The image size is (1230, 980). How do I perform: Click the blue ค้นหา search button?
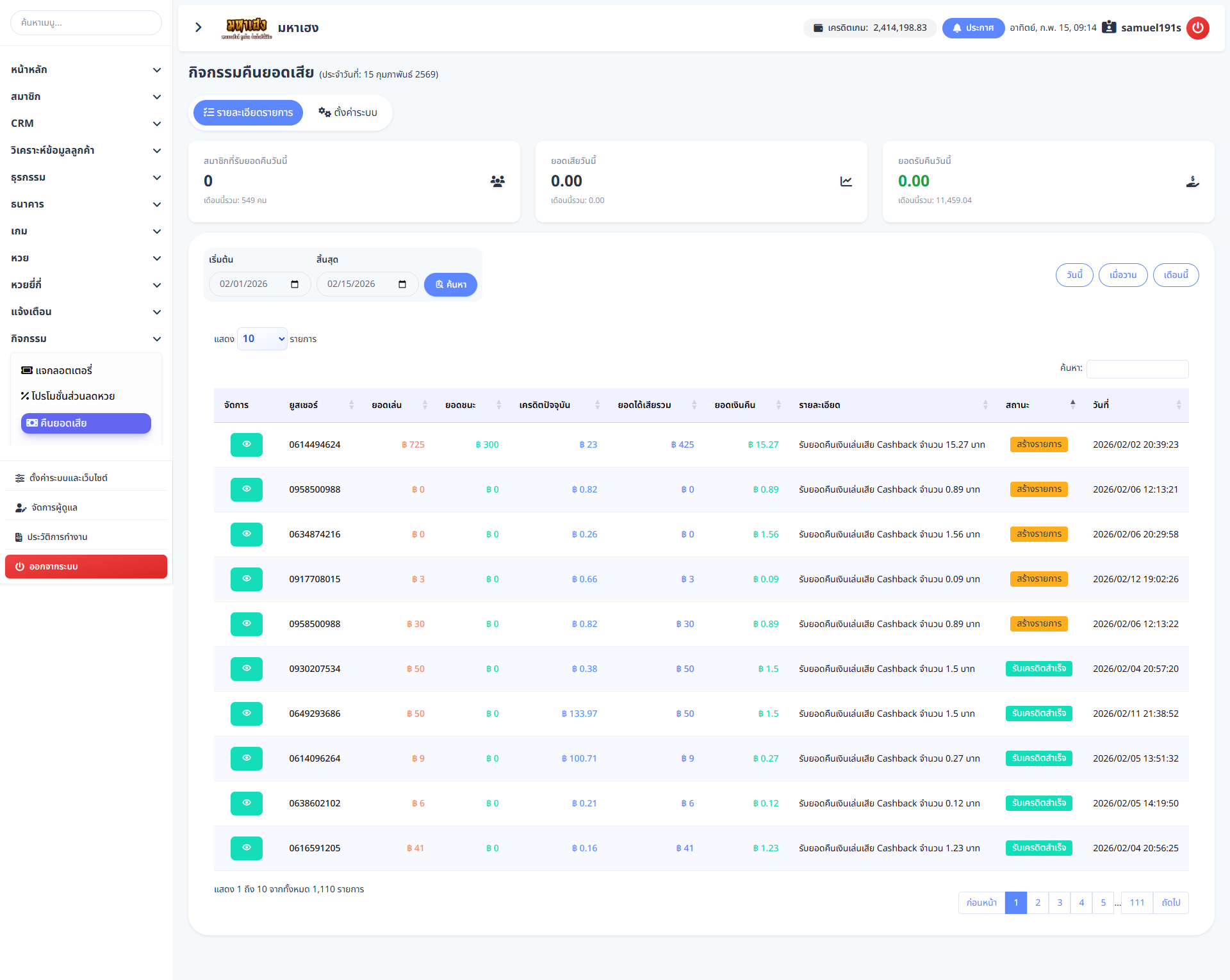(450, 284)
